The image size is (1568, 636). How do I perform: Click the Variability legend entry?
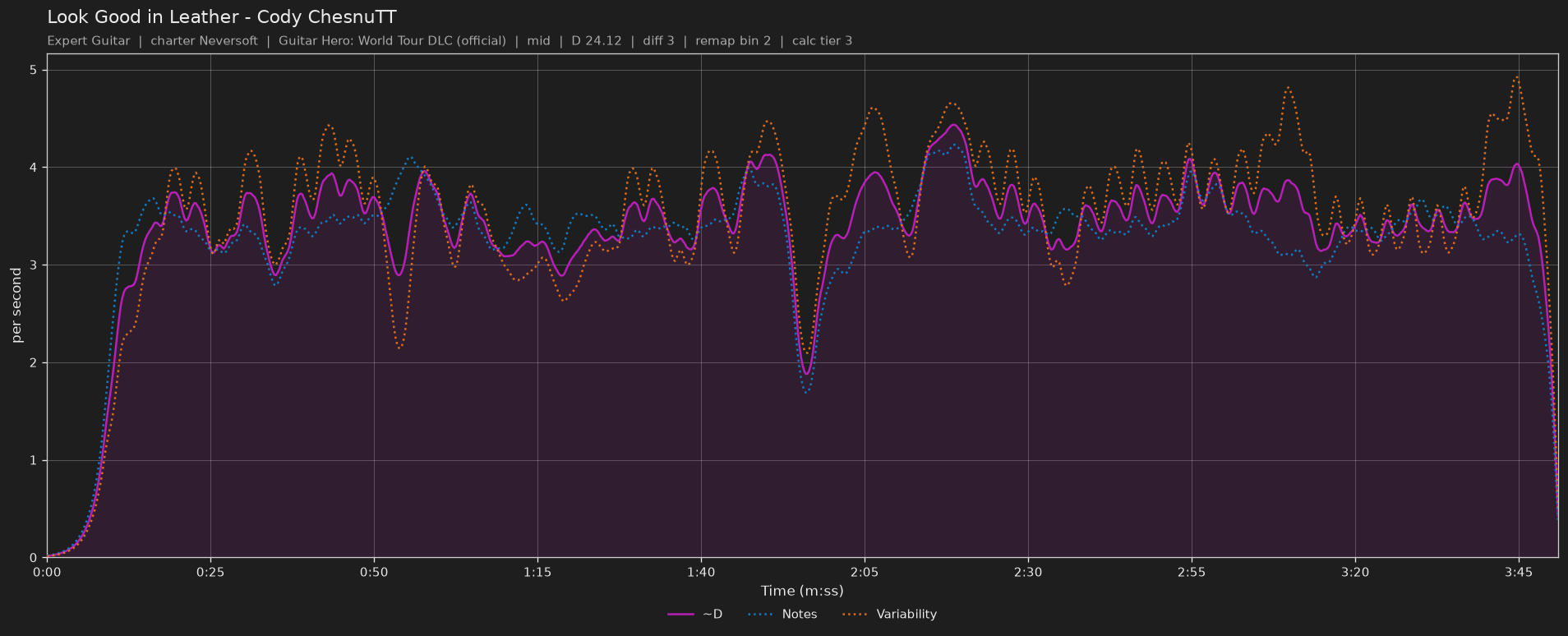coord(889,614)
